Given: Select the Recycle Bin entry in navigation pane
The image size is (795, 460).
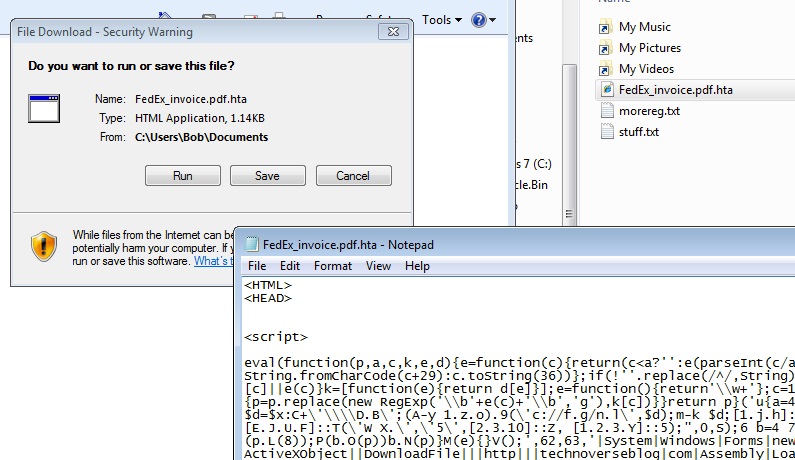Looking at the screenshot, I should pos(531,185).
